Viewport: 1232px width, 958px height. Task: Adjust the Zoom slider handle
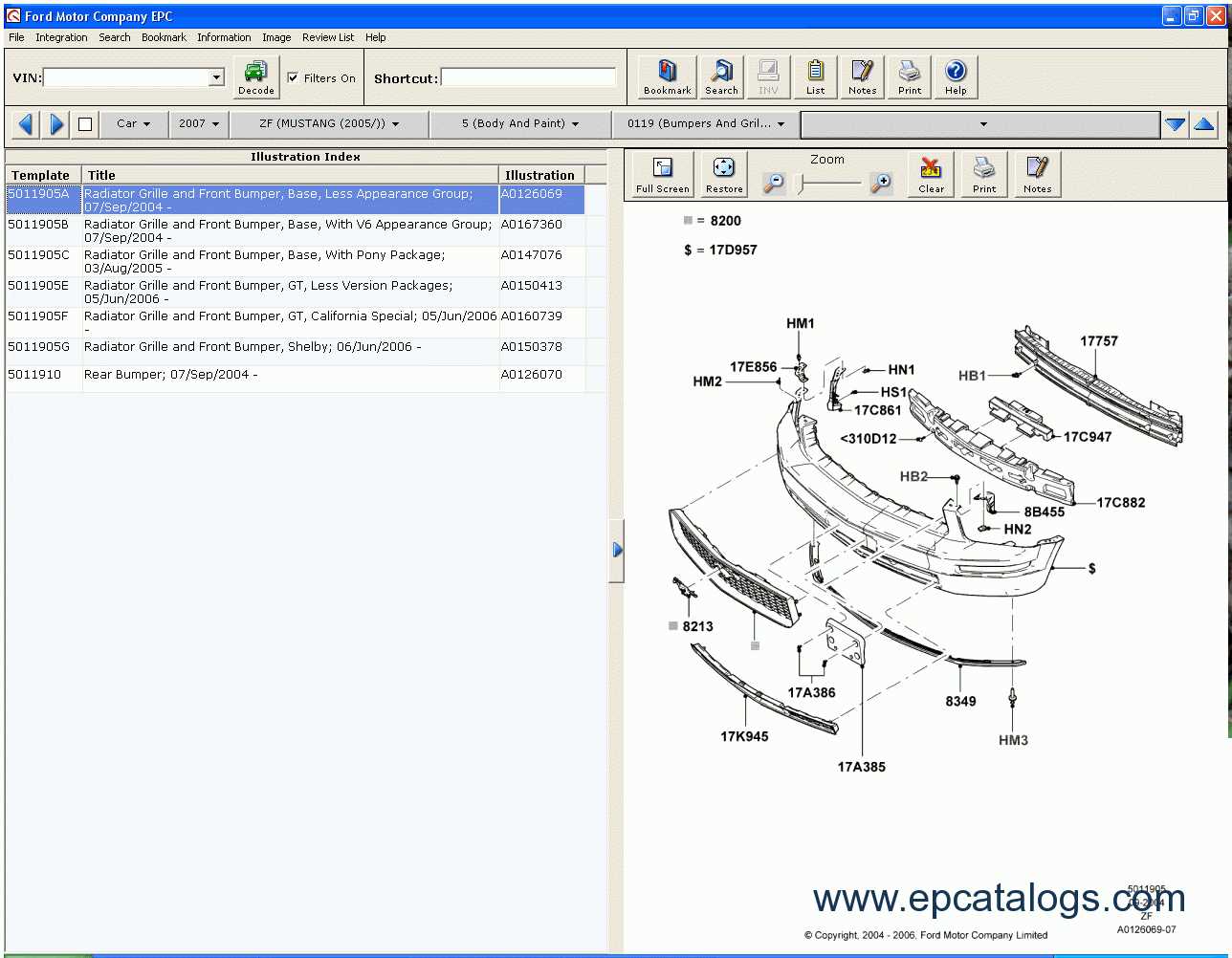tap(801, 183)
